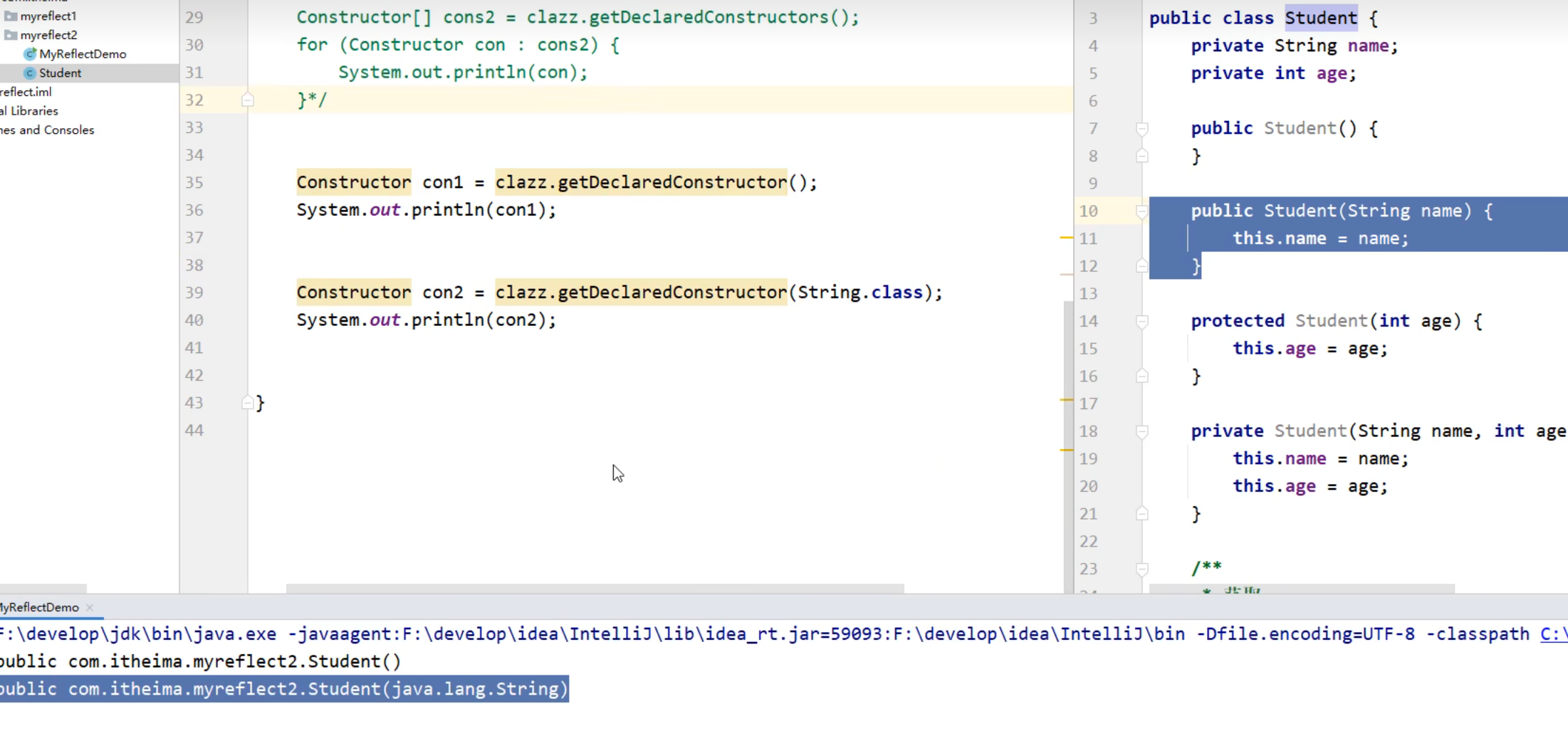
Task: Click the myreflect2 package folder icon
Action: (x=11, y=35)
